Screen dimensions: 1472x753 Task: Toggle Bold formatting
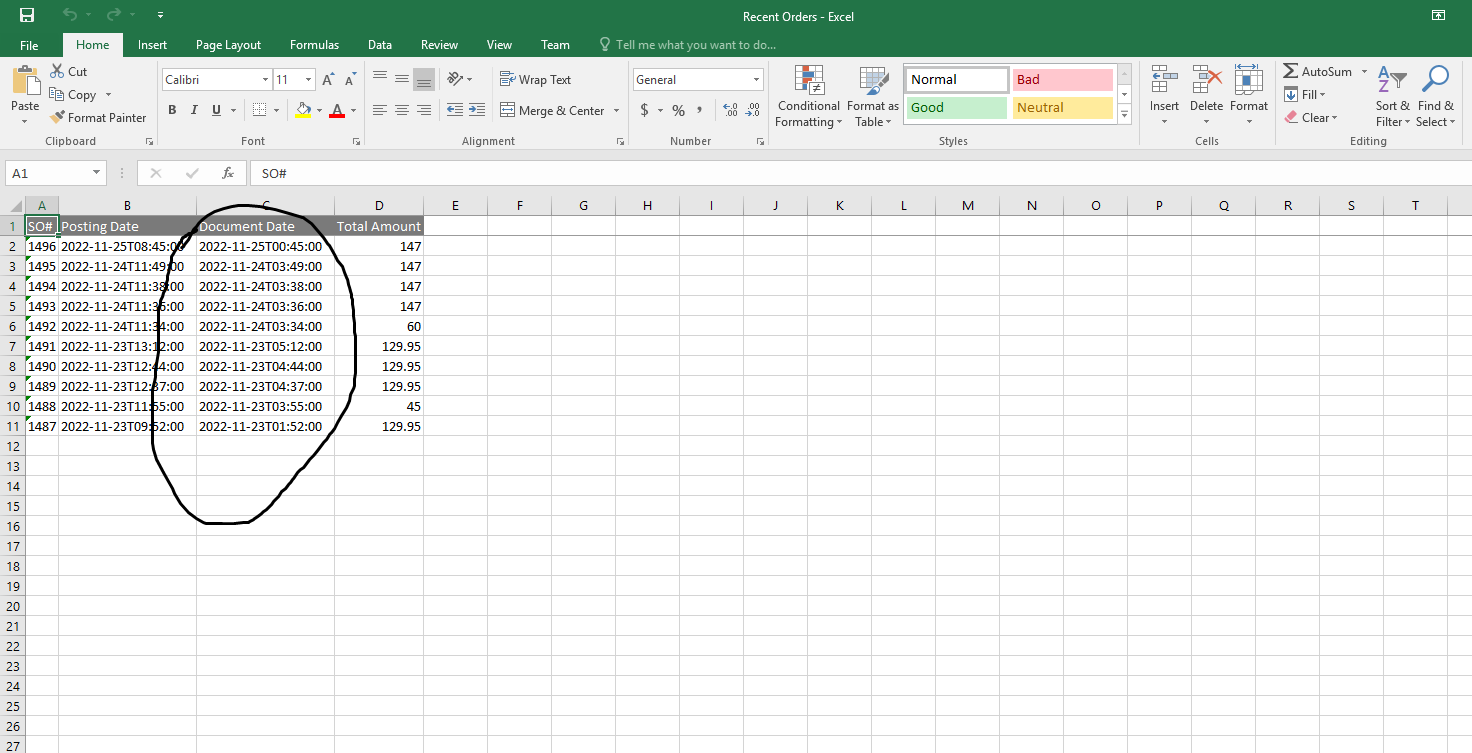point(172,110)
